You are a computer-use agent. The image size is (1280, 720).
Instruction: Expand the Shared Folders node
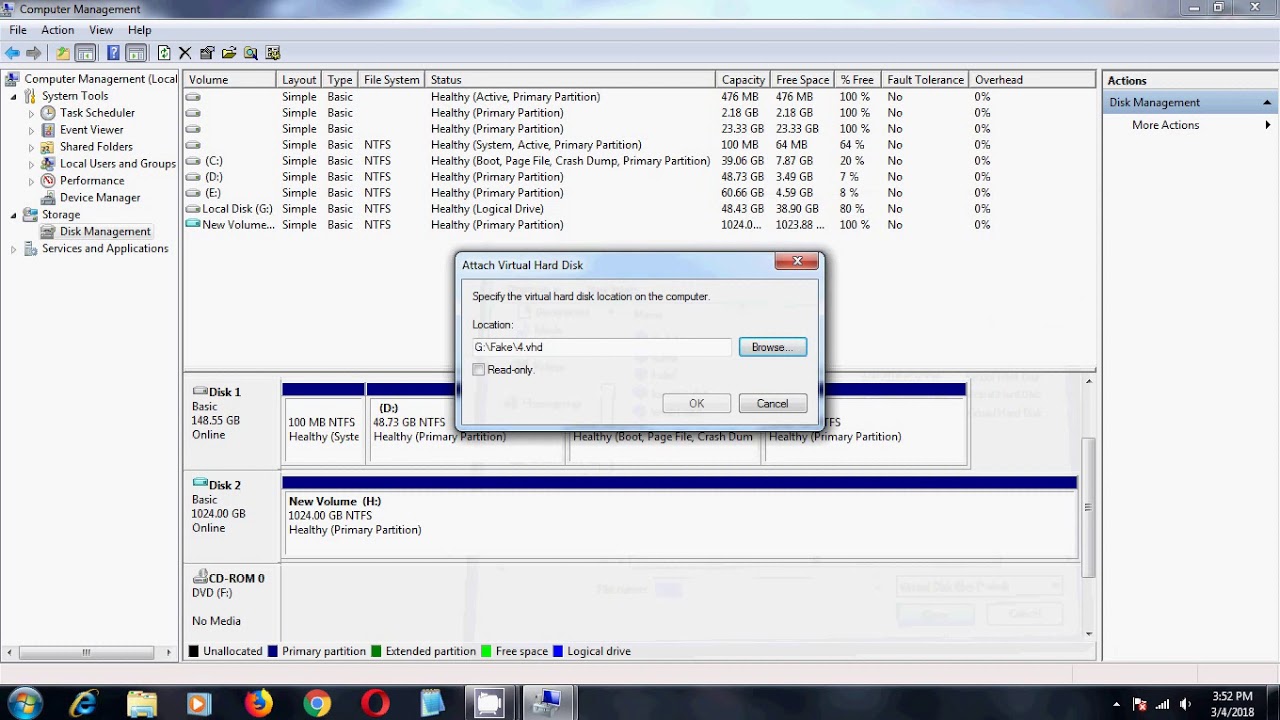(x=31, y=147)
